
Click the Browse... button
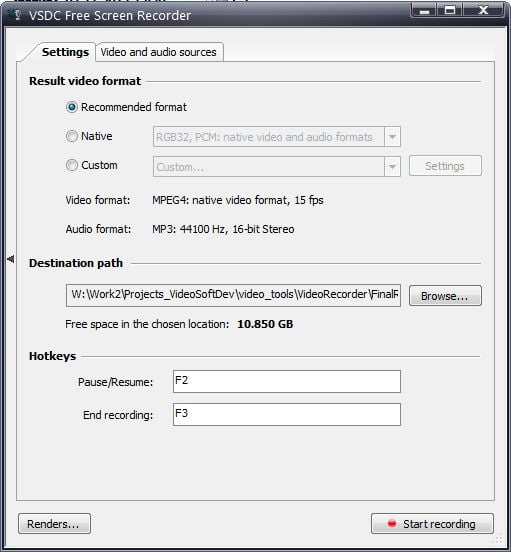(x=445, y=296)
